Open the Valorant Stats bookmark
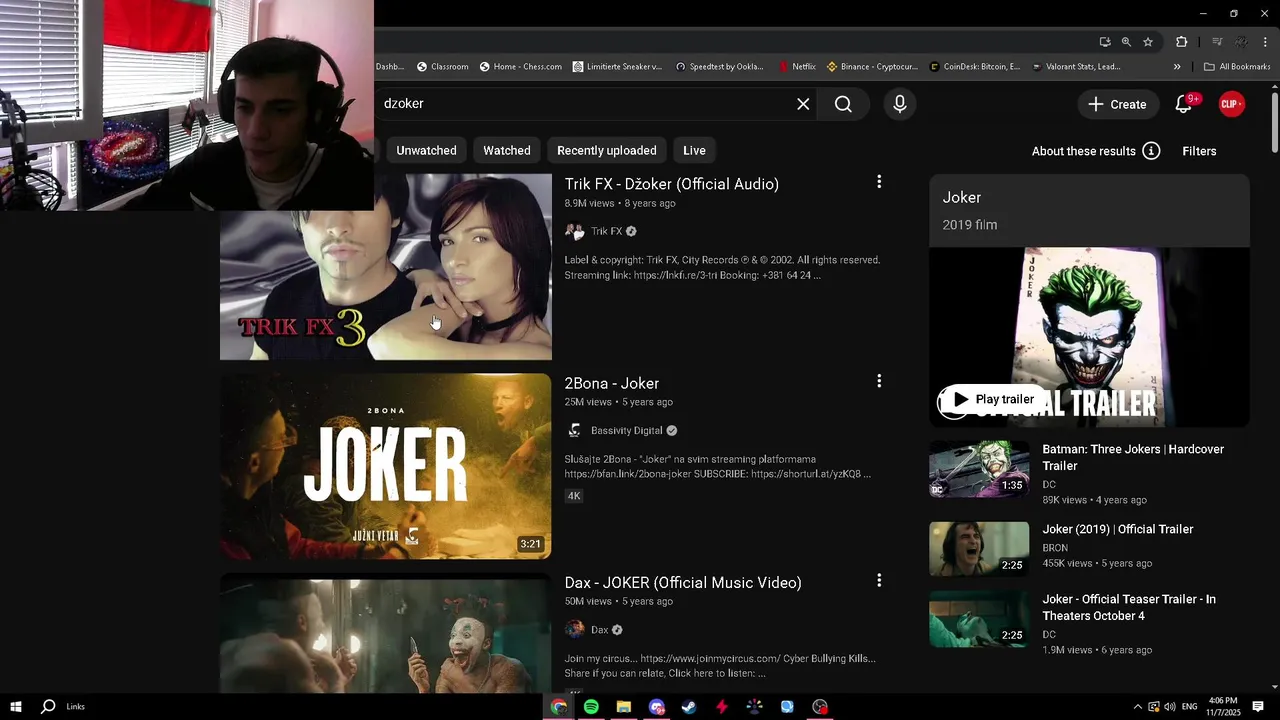The width and height of the screenshot is (1280, 720). [x=1075, y=67]
